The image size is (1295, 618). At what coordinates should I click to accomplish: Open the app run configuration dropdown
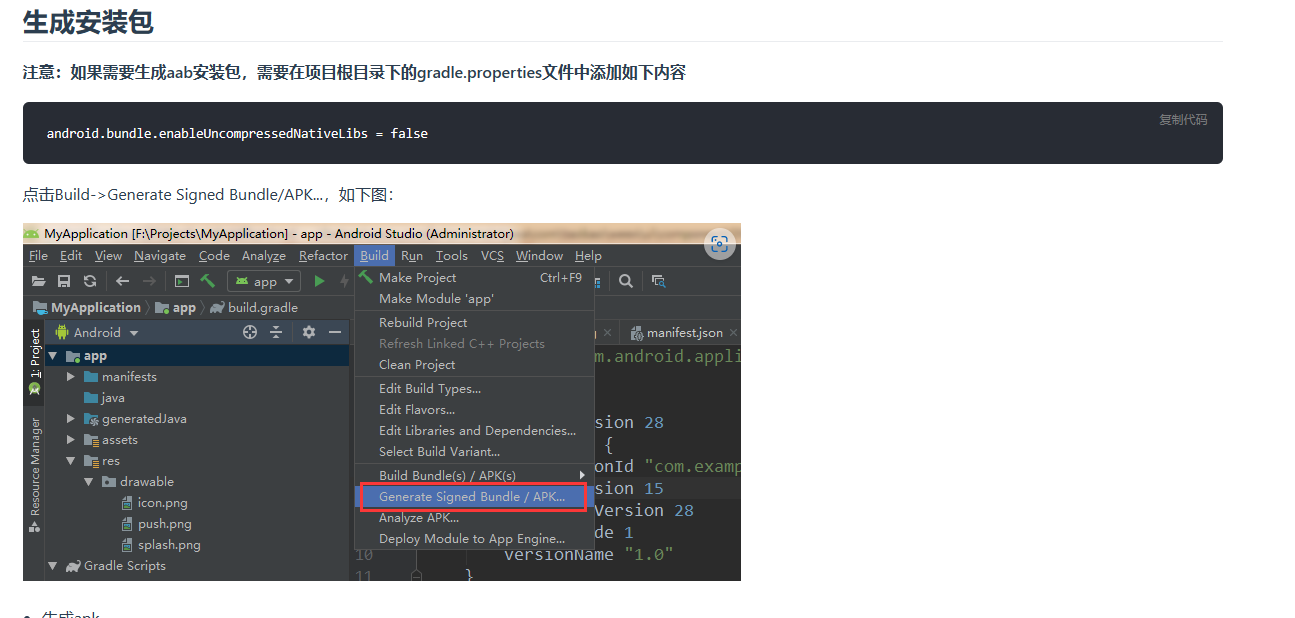(263, 281)
